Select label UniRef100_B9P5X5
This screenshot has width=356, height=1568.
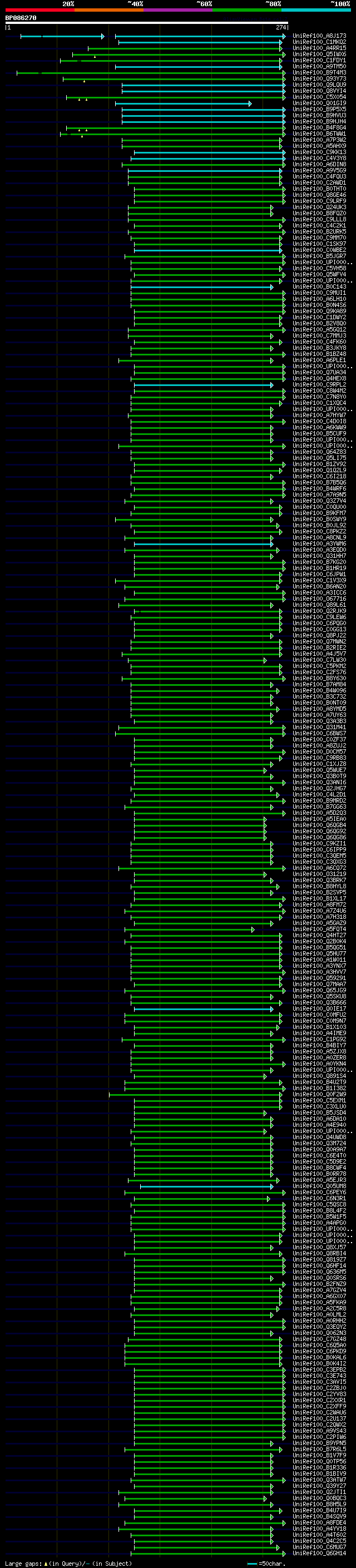coord(319,110)
